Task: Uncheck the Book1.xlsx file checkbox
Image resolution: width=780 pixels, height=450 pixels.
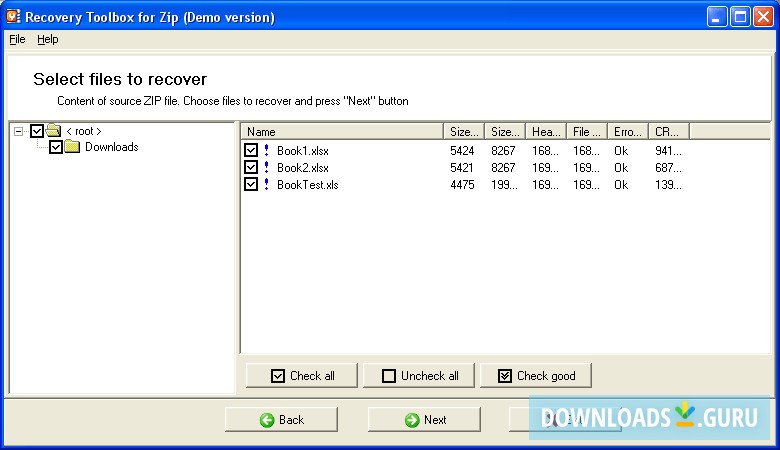Action: click(251, 150)
